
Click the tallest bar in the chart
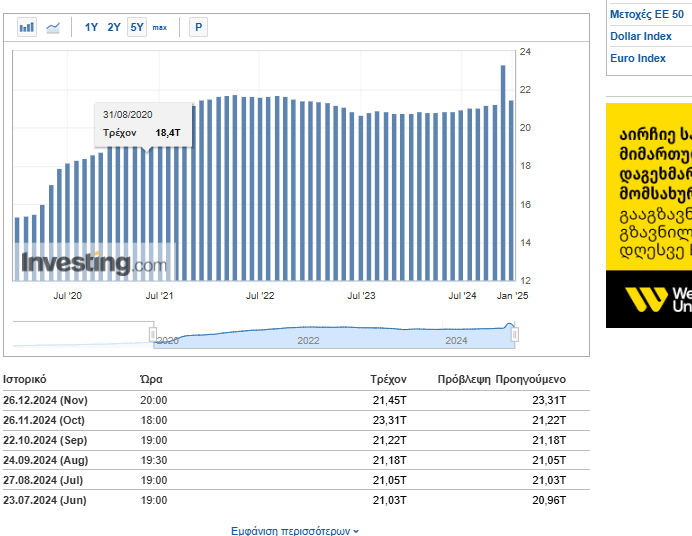pos(503,172)
